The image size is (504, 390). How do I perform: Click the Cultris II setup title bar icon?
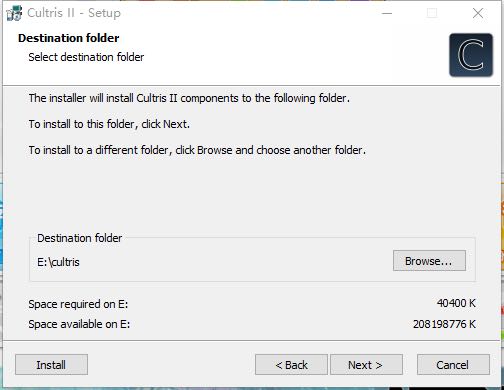click(x=14, y=13)
